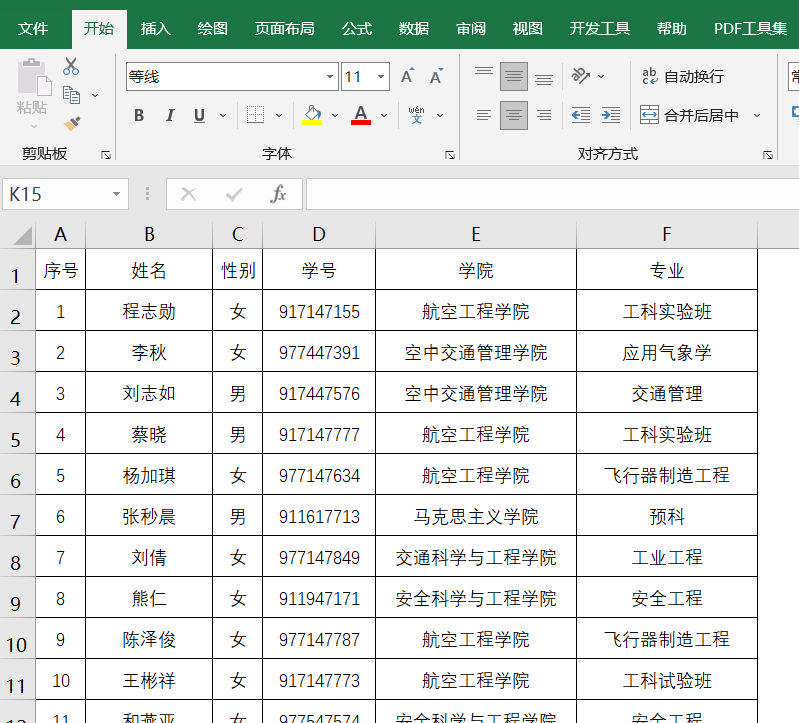
Task: Open the 字体 group dialog launcher
Action: [x=449, y=155]
